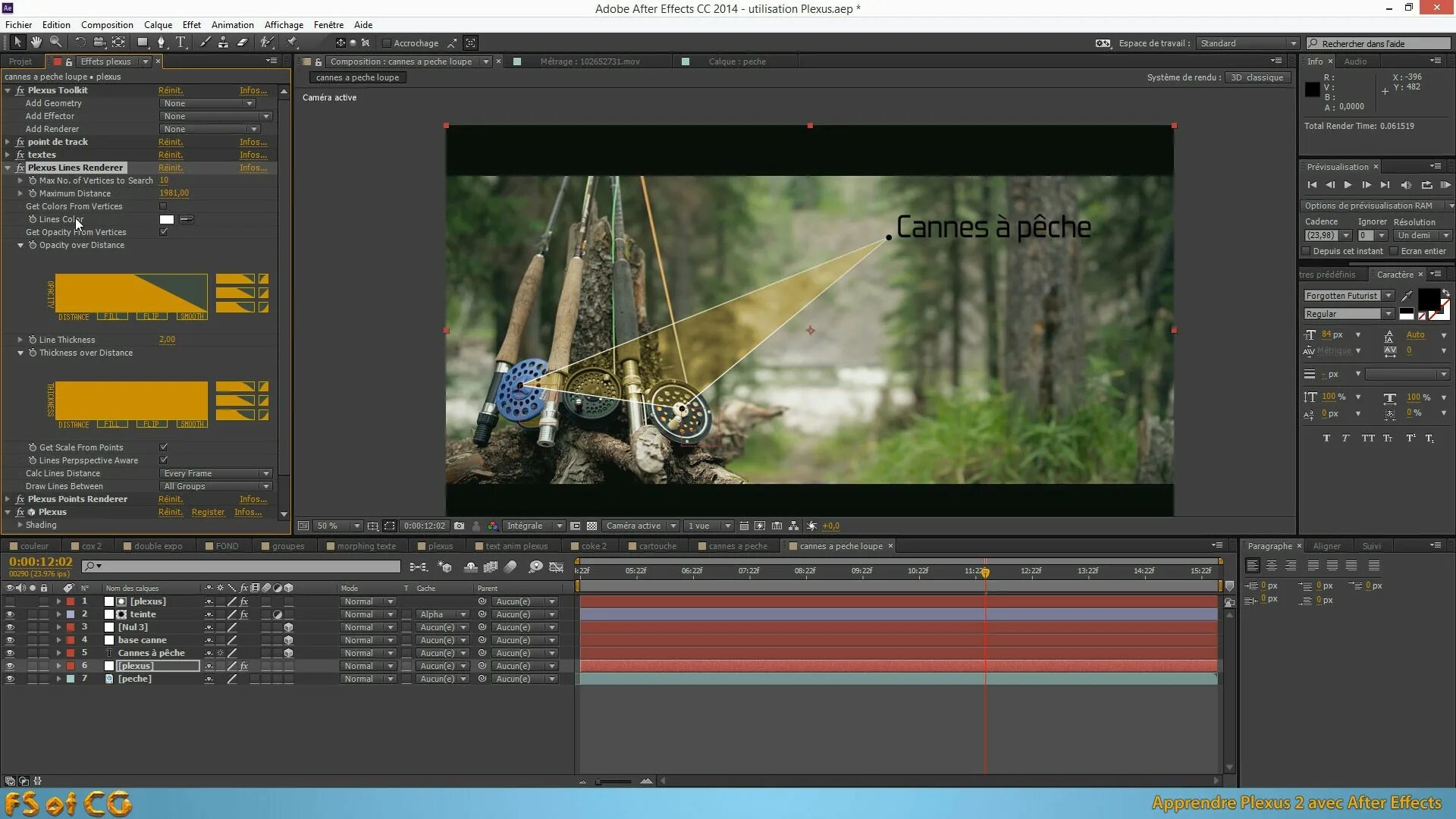1456x819 pixels.
Task: Click the Register link for Plexus
Action: tap(208, 512)
